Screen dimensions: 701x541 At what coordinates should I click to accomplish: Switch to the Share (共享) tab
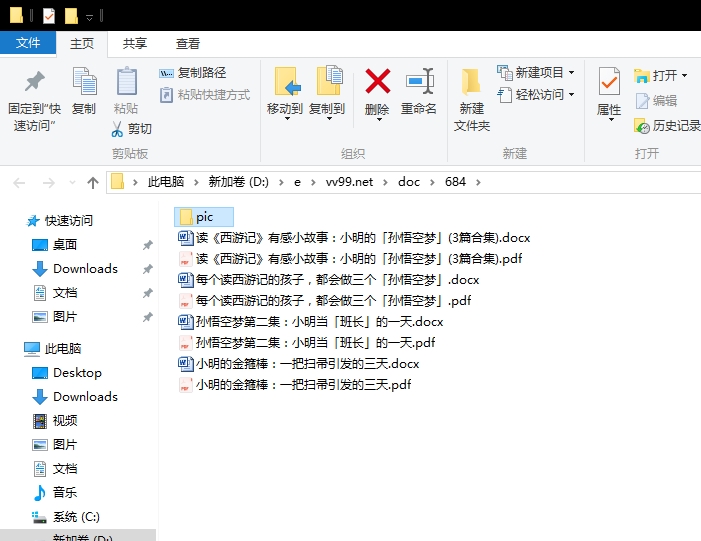point(135,44)
